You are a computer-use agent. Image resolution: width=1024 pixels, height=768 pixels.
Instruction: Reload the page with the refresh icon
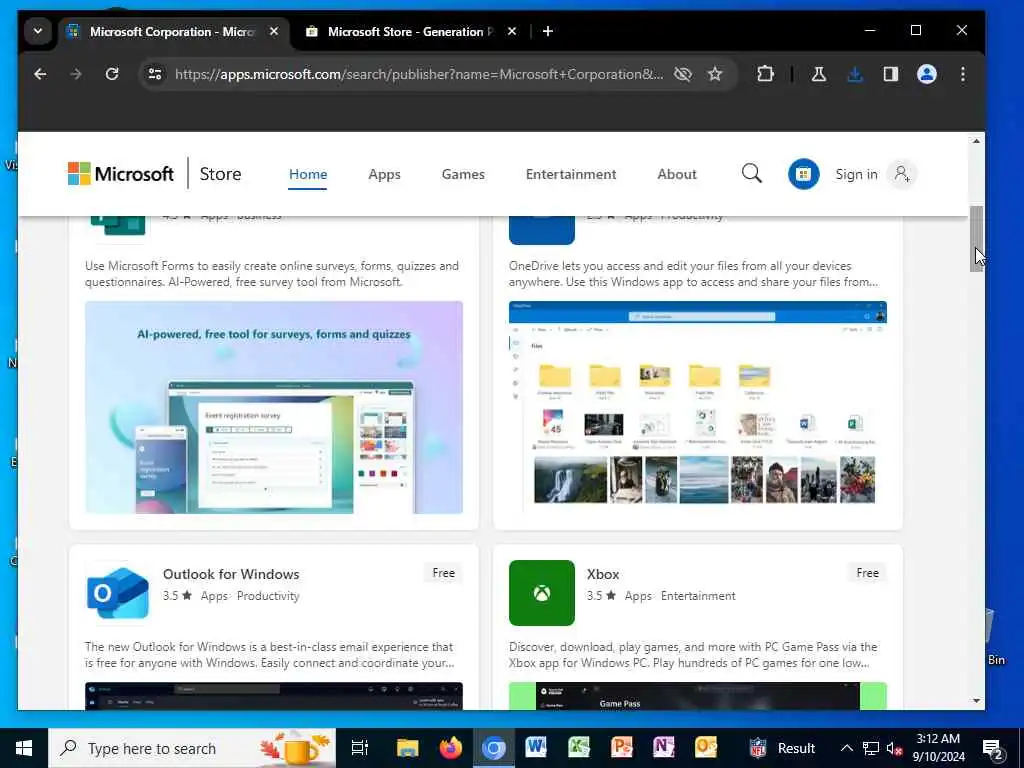click(112, 74)
